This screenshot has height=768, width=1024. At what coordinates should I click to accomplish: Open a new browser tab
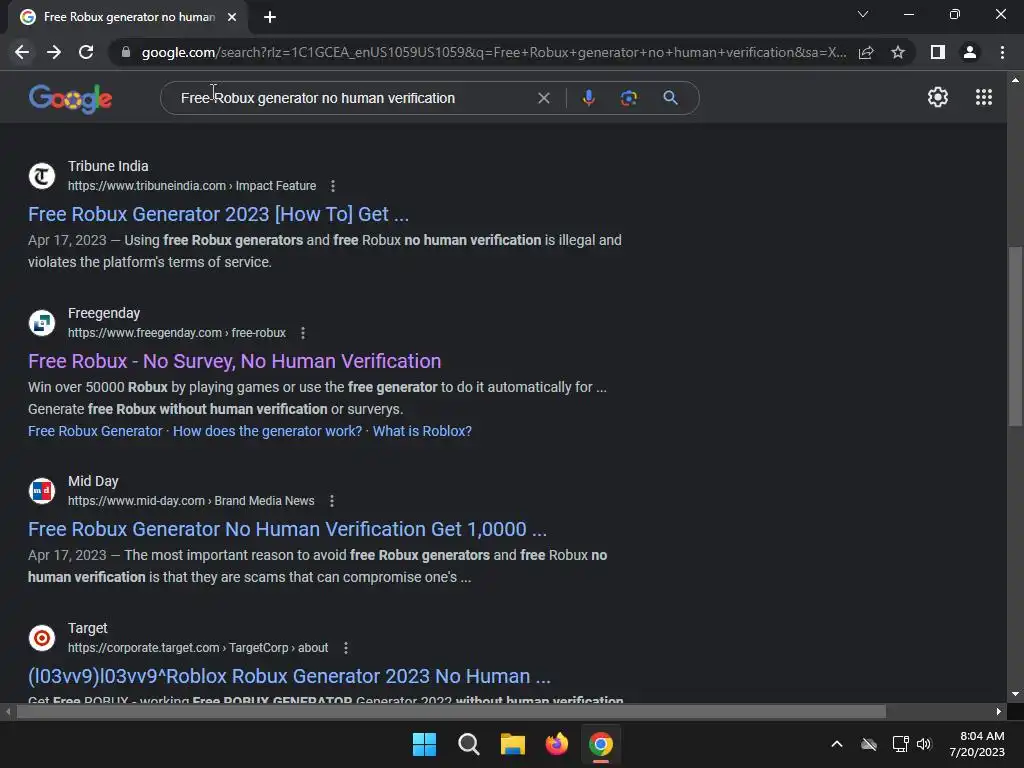pos(270,17)
